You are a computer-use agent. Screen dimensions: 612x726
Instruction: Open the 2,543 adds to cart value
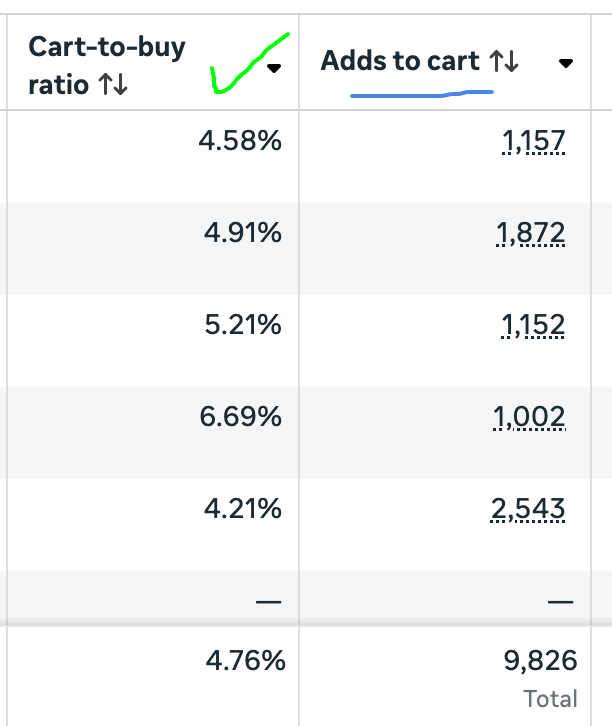(x=528, y=510)
